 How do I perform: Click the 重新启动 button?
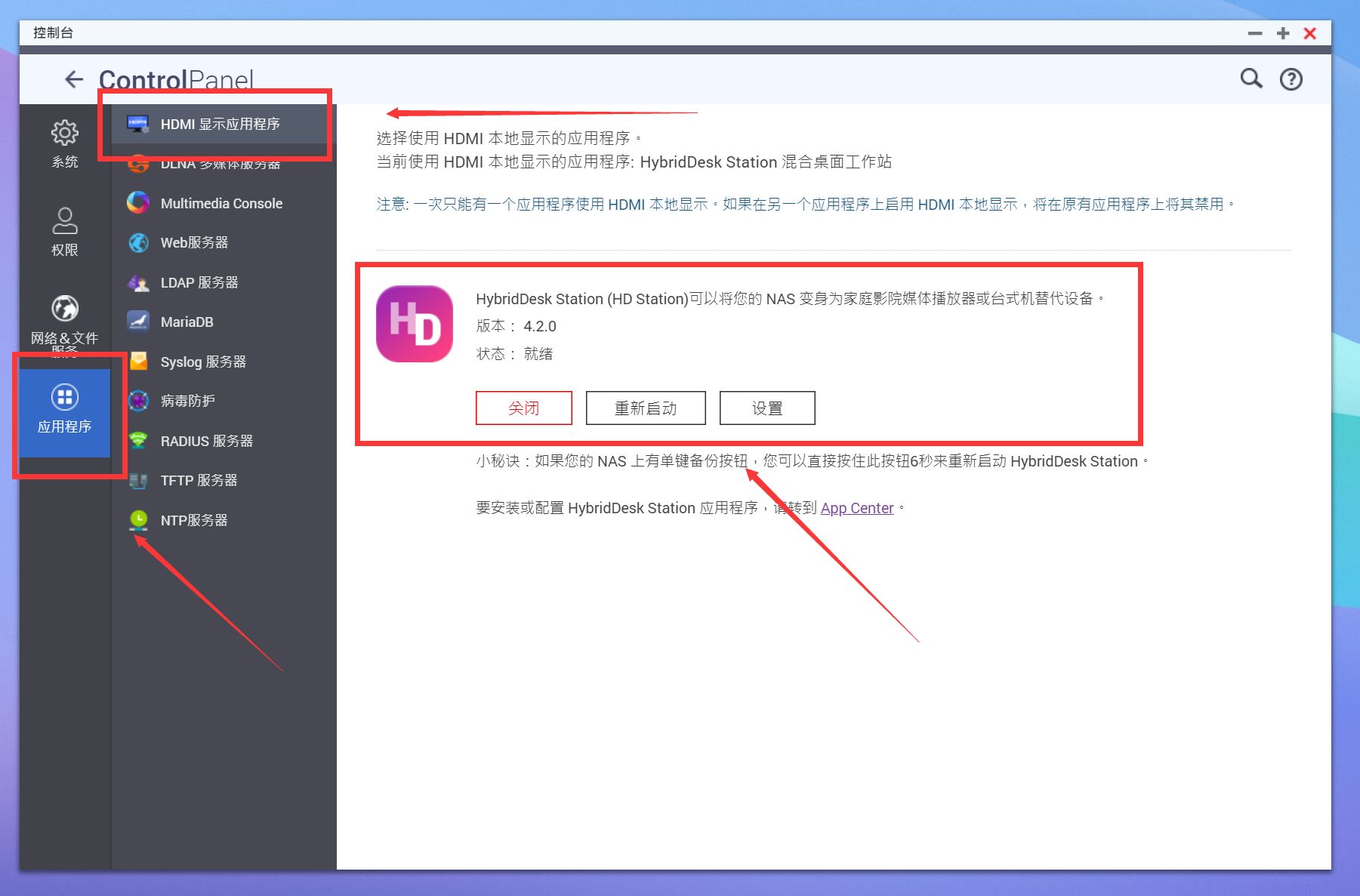(646, 408)
